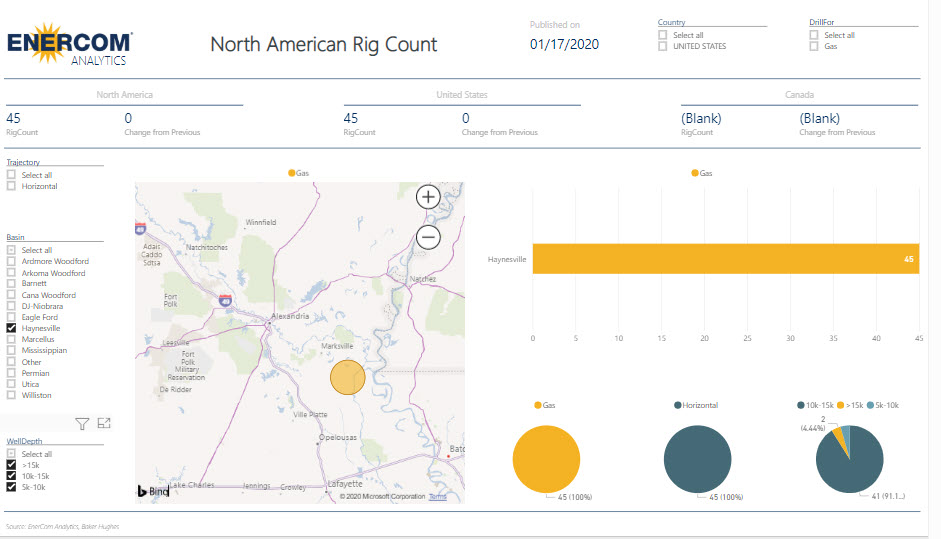Select the Marcellus basin checkbox

pos(11,339)
